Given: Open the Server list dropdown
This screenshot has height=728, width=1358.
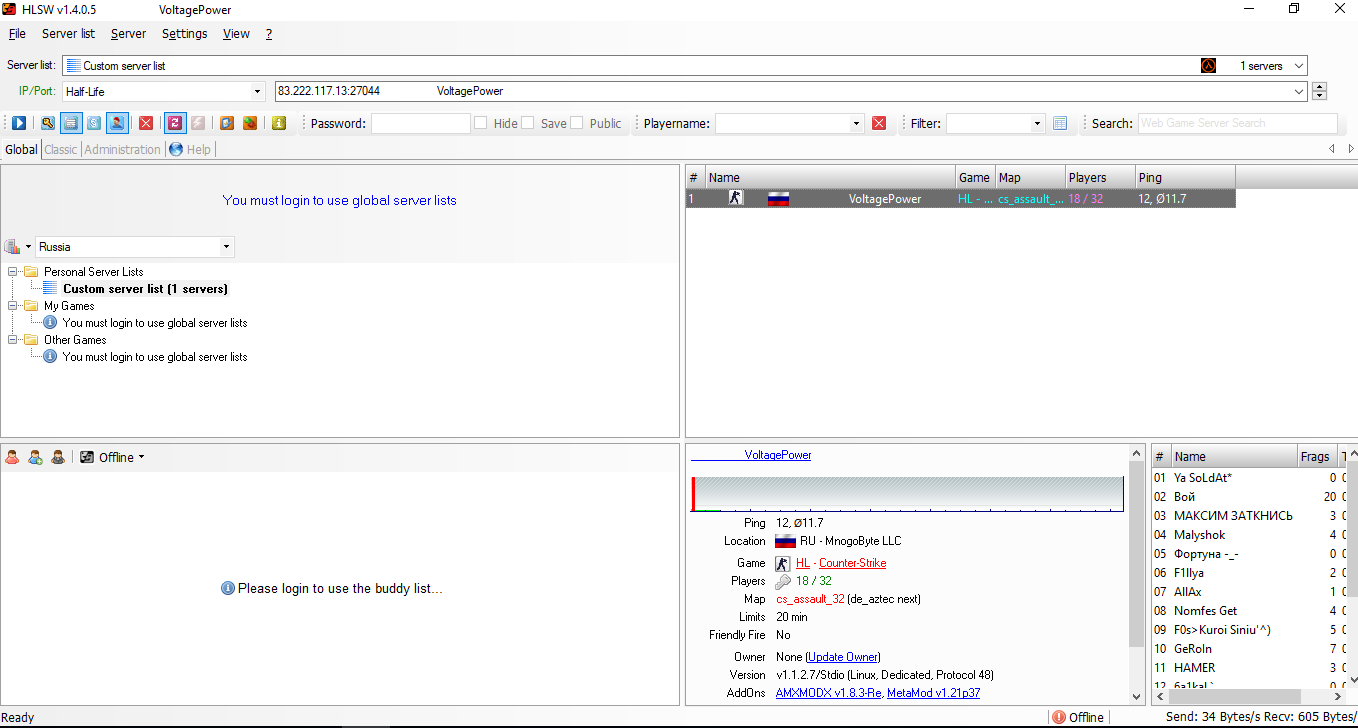Looking at the screenshot, I should [1298, 66].
